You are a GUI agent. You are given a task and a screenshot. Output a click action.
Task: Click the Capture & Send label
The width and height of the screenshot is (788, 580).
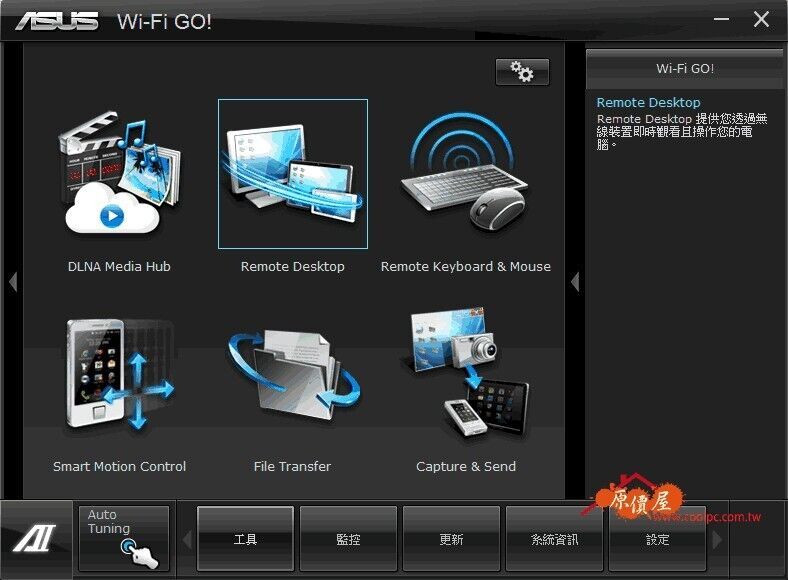pos(466,466)
